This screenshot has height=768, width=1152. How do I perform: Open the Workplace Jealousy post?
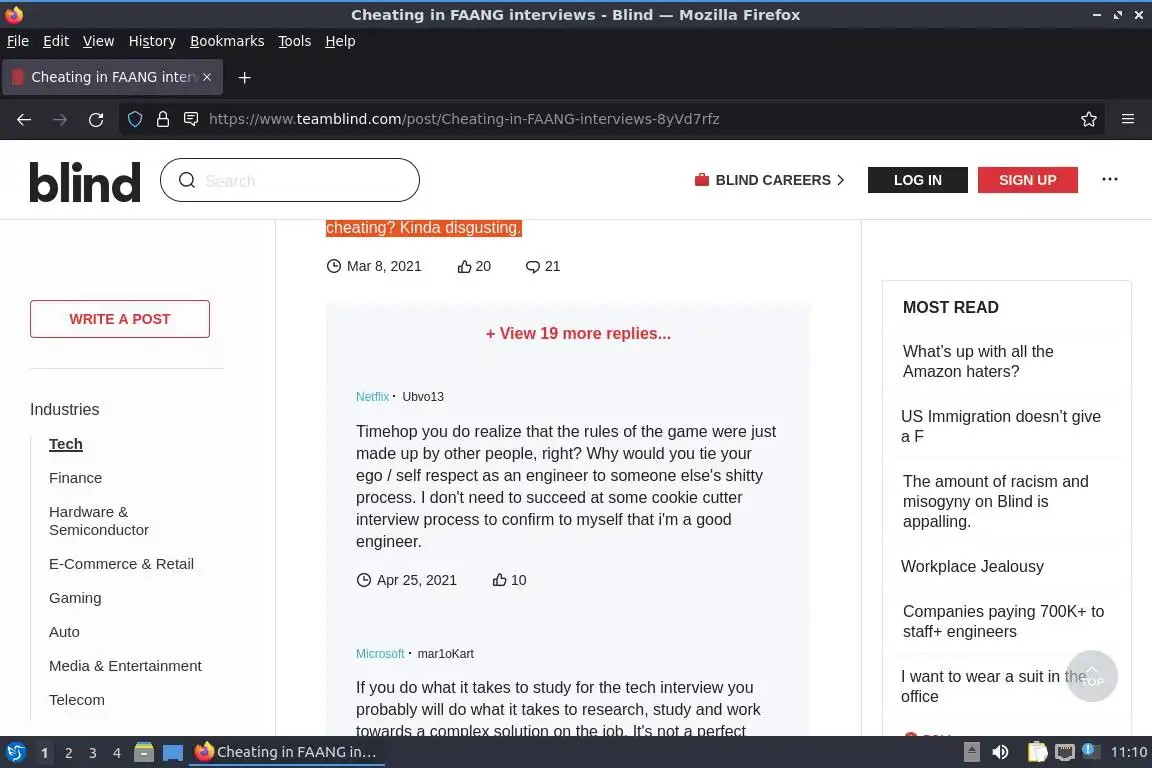(972, 567)
